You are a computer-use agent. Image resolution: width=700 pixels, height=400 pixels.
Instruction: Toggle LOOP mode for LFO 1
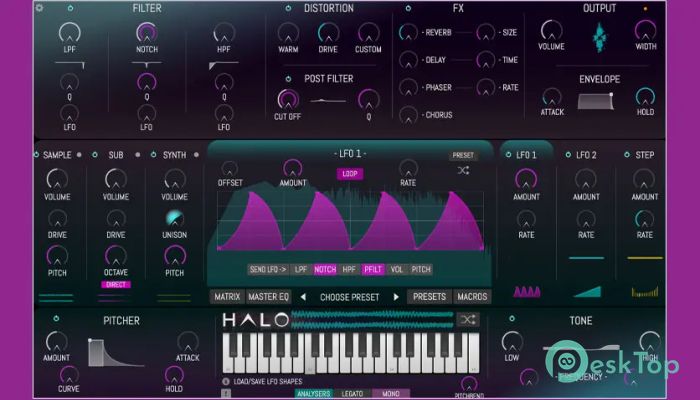pyautogui.click(x=350, y=174)
